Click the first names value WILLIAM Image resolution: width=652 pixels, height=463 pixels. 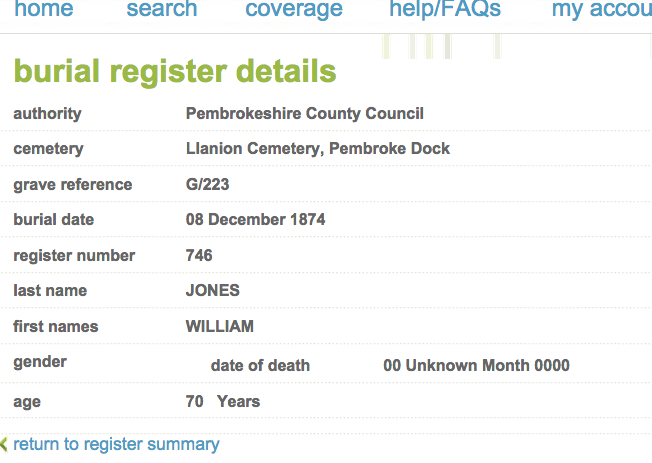[220, 327]
